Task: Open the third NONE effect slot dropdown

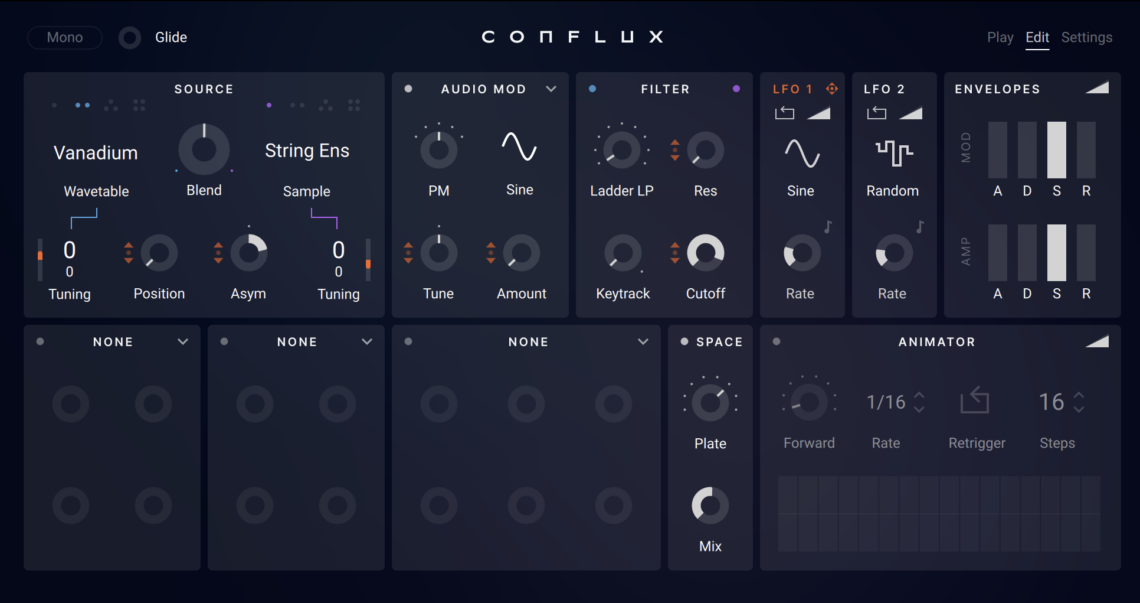Action: 643,342
